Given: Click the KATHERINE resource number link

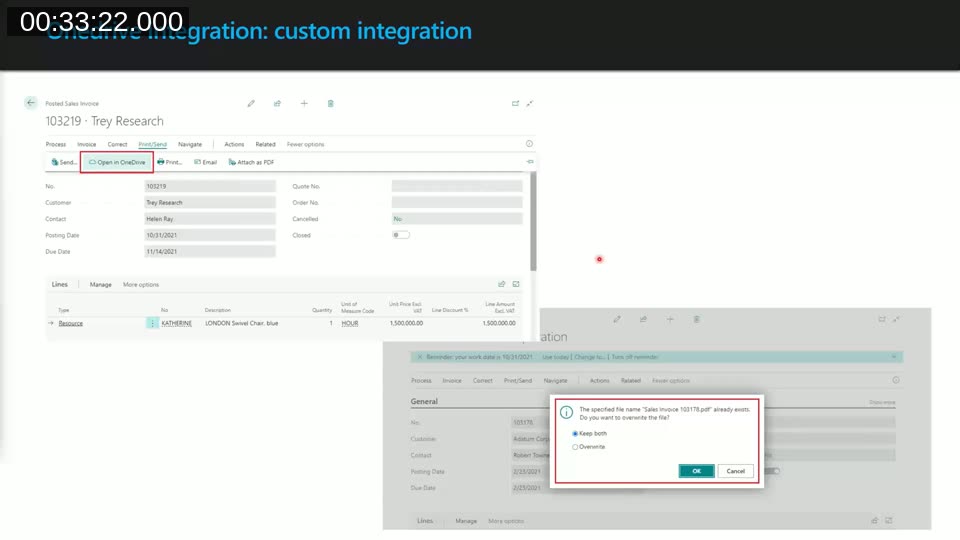Looking at the screenshot, I should 176,323.
